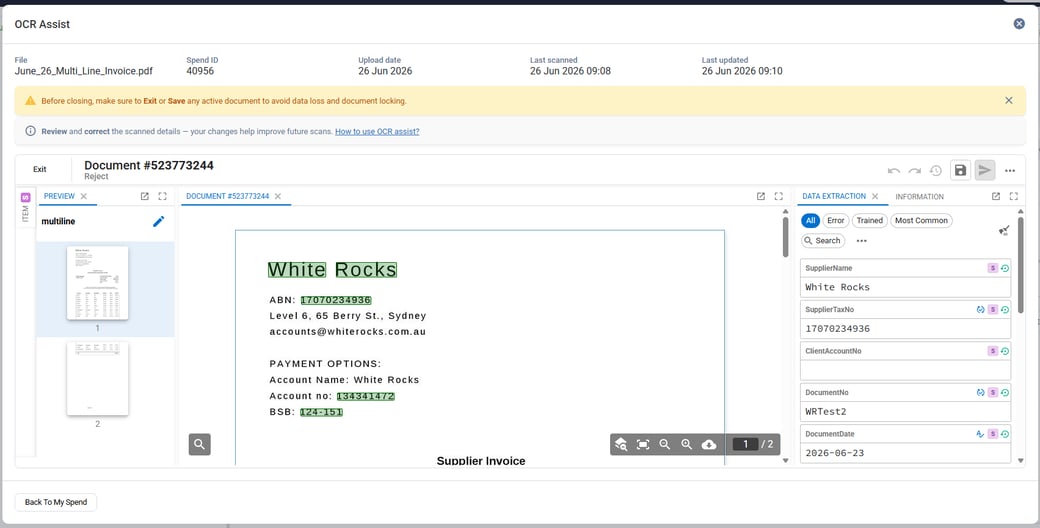Pop out the Preview panel
1040x528 pixels.
point(145,196)
